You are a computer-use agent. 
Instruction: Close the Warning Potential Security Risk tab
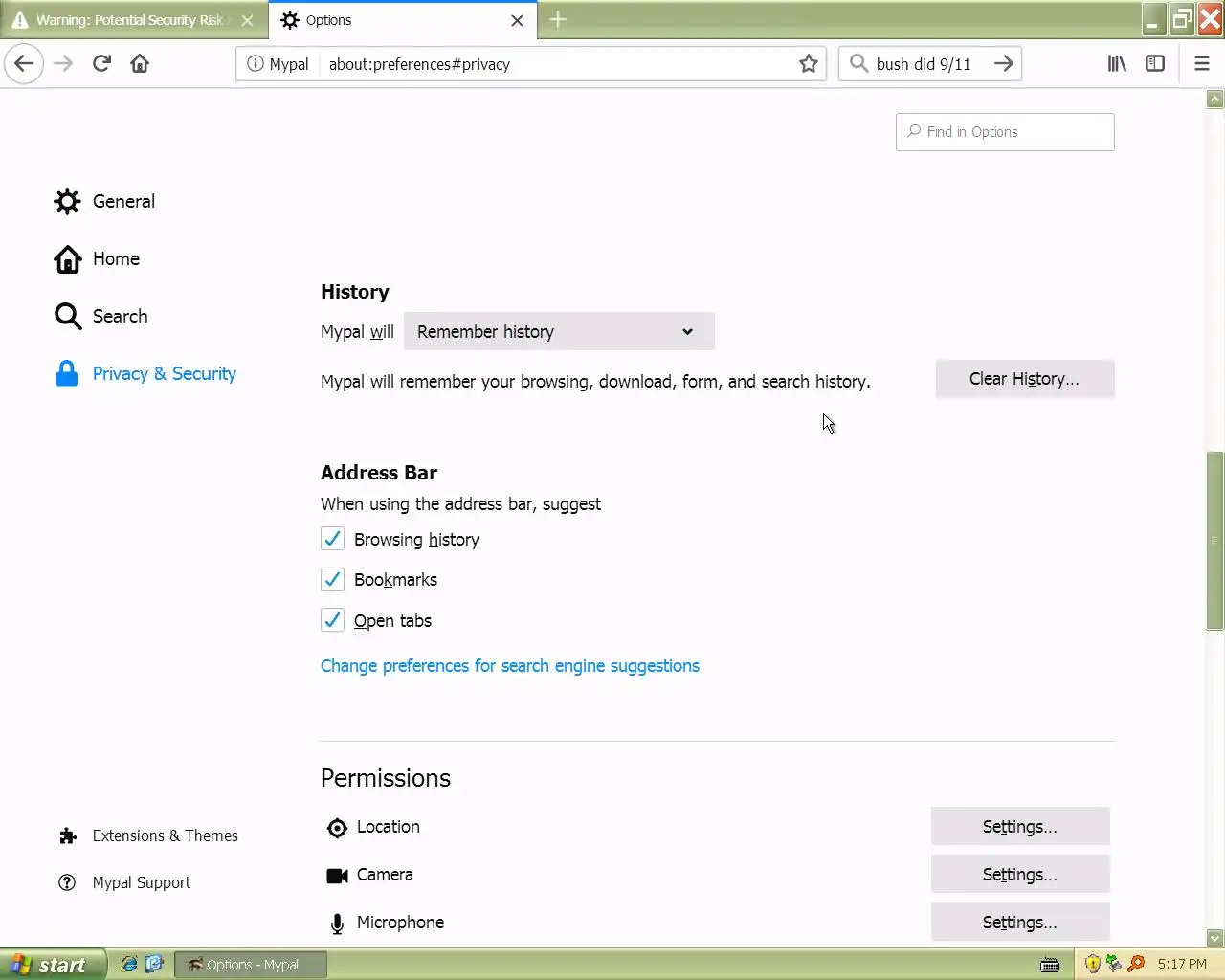pyautogui.click(x=247, y=20)
